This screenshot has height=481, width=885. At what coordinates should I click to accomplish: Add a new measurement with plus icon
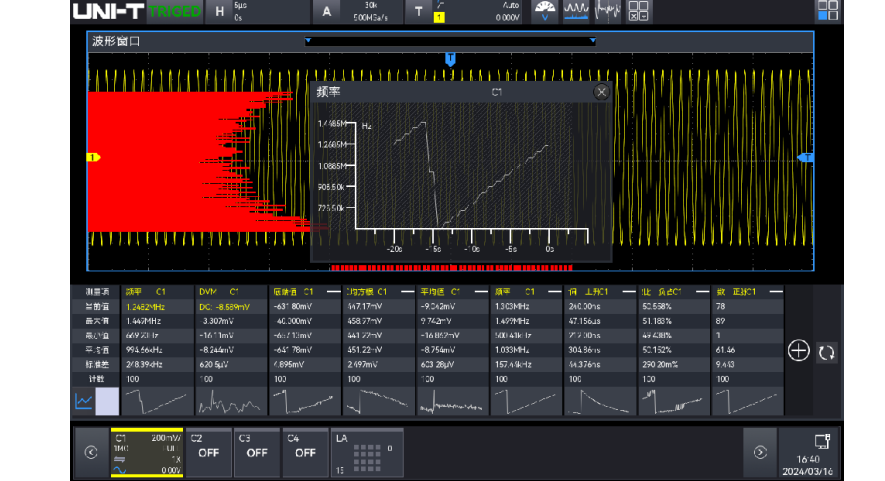pyautogui.click(x=798, y=350)
